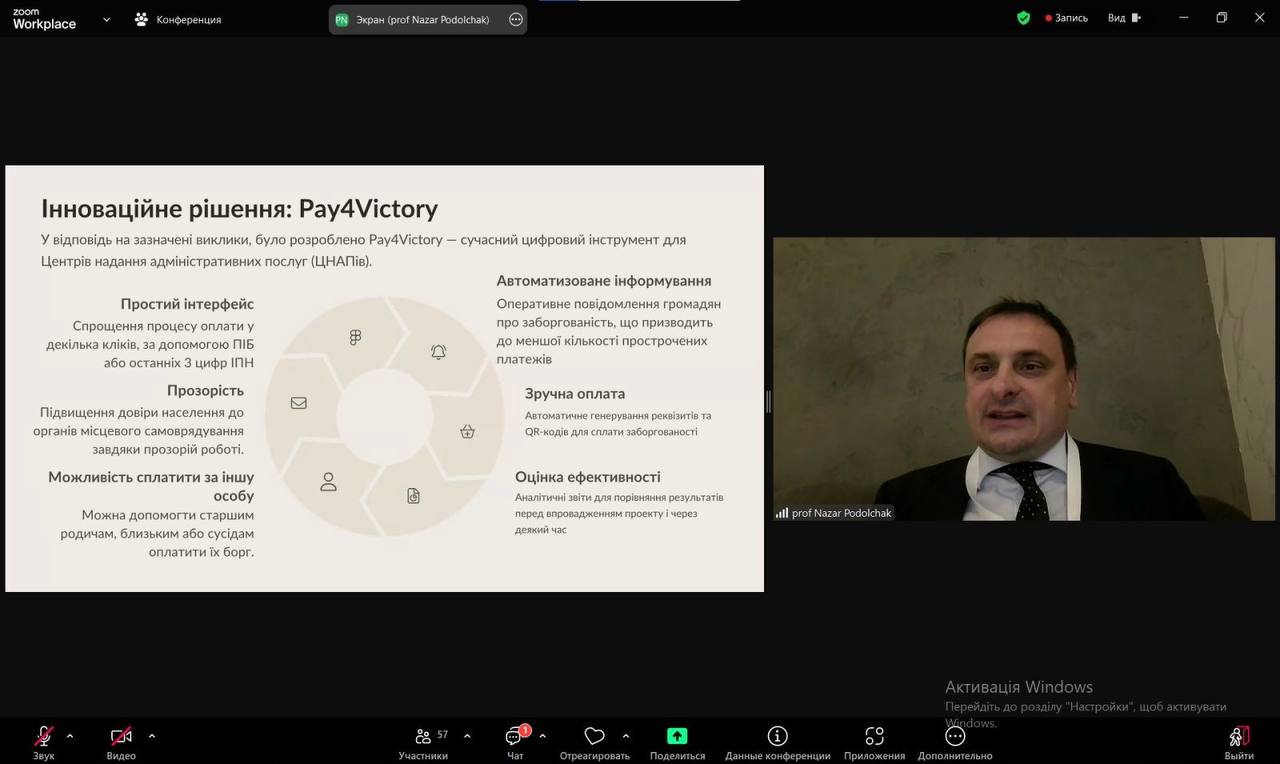1280x764 pixels.
Task: Open the Zoom Workplace dropdown chevron
Action: click(106, 19)
